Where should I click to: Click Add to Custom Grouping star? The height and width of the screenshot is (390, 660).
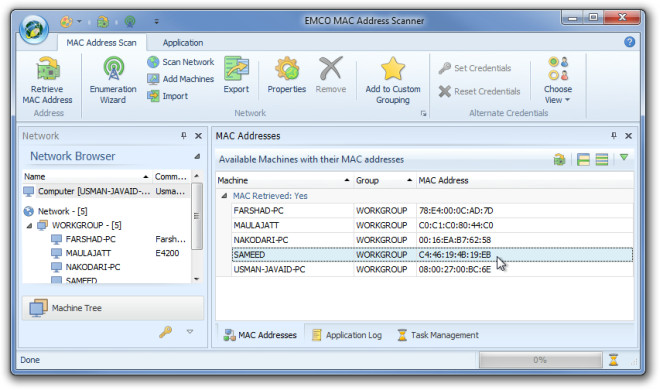tap(393, 80)
